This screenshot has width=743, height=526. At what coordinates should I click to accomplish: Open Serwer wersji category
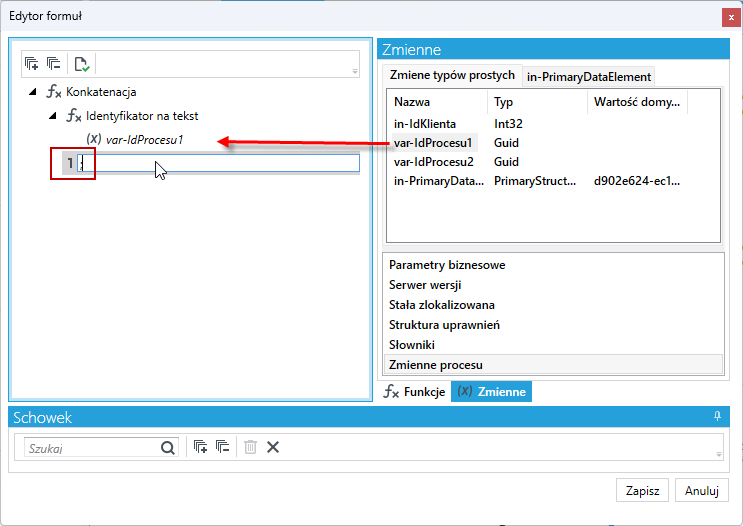point(425,285)
